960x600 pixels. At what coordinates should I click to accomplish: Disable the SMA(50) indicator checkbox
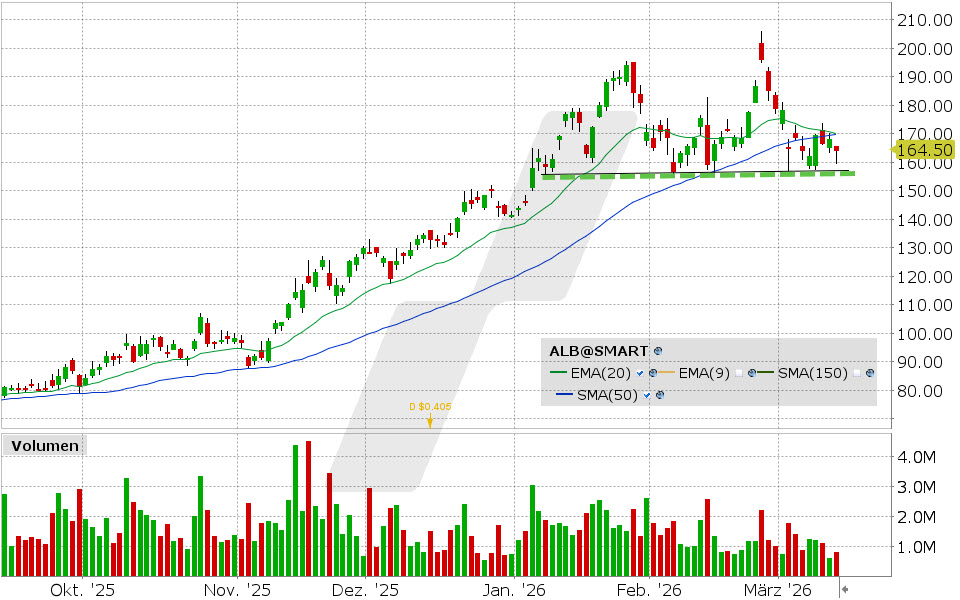[646, 394]
